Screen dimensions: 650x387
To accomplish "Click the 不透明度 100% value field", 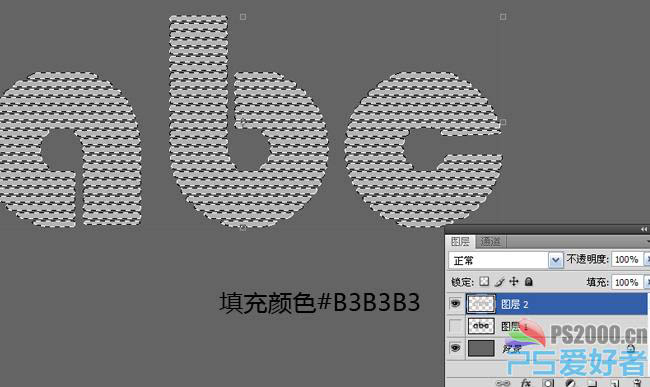I will coord(627,260).
